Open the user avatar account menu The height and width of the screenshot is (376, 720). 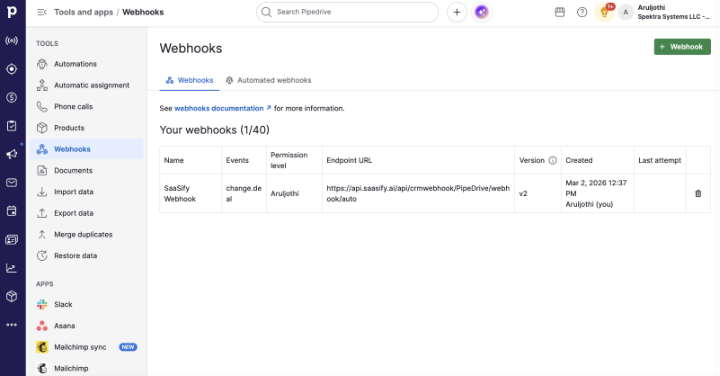(625, 12)
